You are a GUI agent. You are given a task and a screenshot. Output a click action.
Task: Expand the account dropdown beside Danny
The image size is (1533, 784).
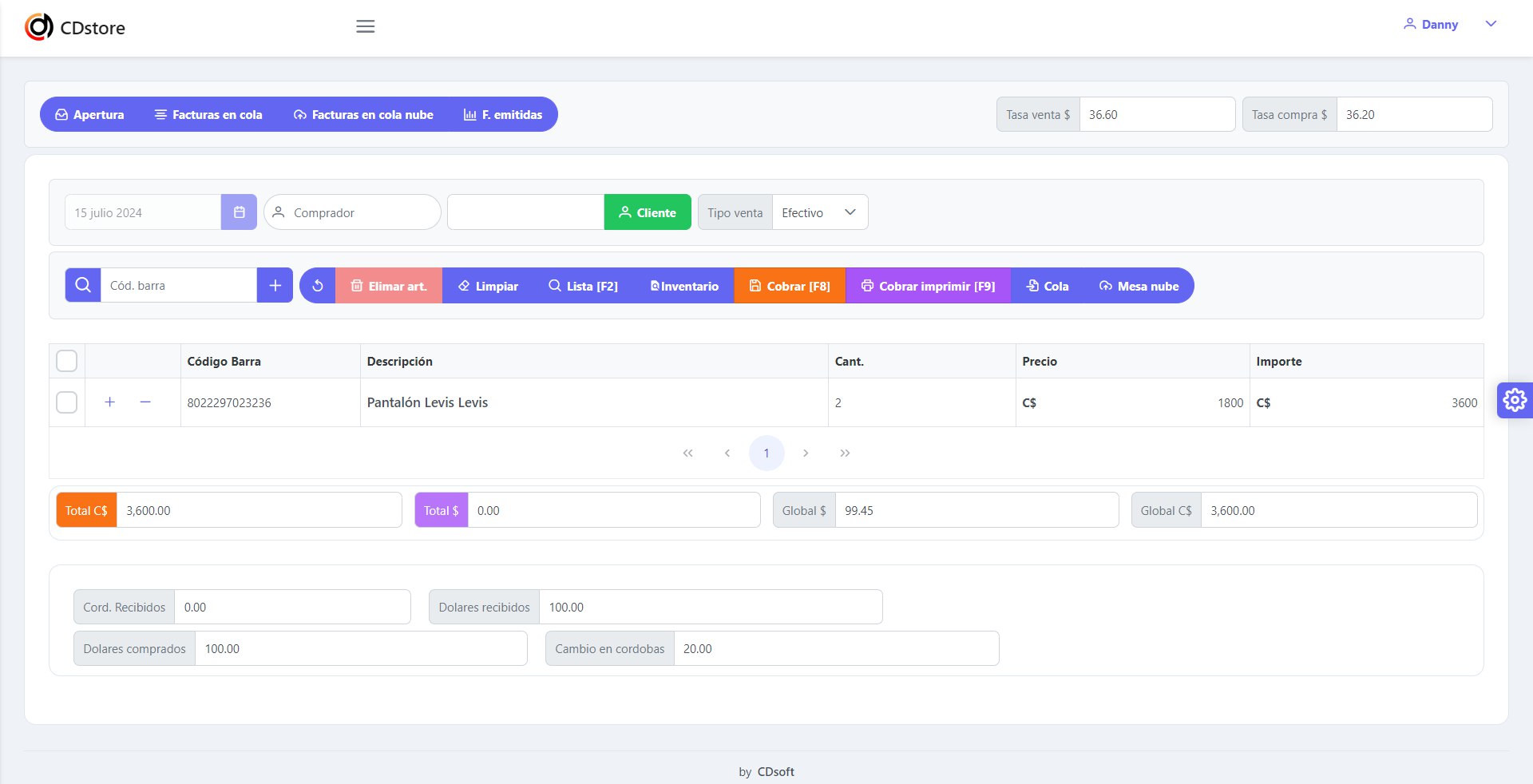[x=1491, y=24]
